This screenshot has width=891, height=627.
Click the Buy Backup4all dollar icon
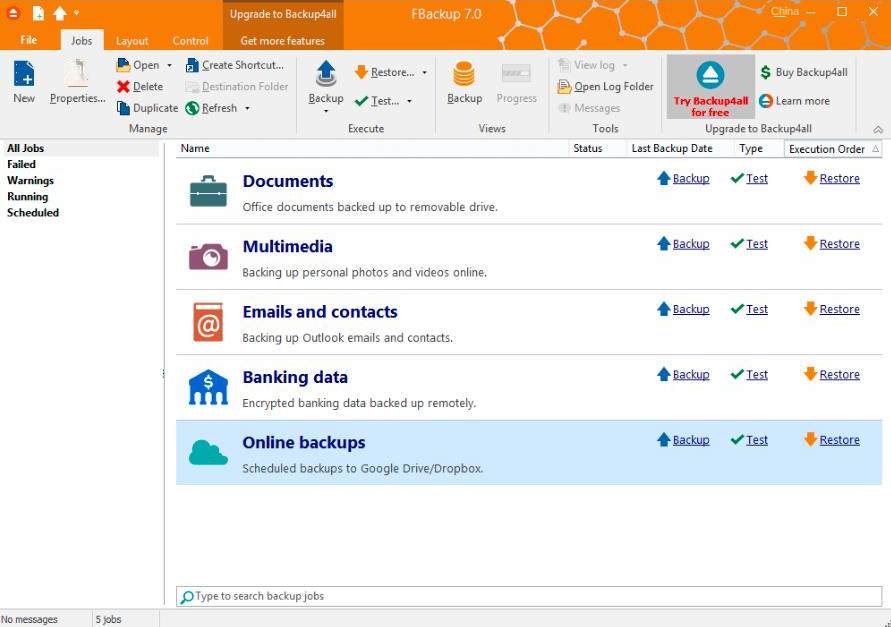[766, 72]
